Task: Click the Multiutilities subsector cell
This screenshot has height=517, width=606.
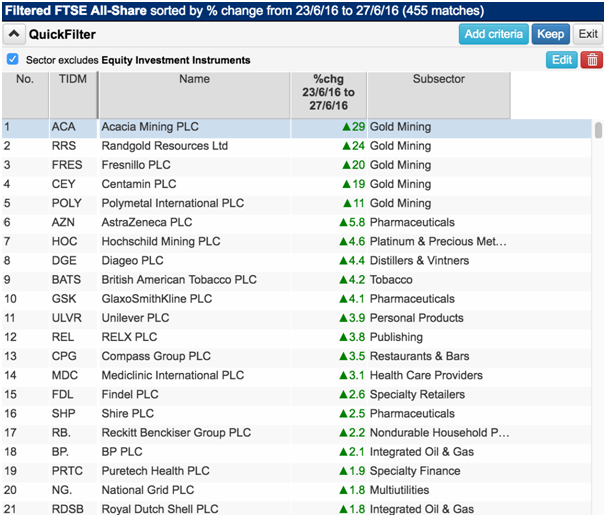Action: pyautogui.click(x=399, y=490)
